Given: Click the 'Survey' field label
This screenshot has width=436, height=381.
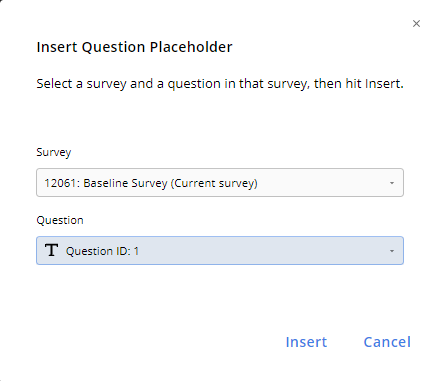Looking at the screenshot, I should click(54, 152).
